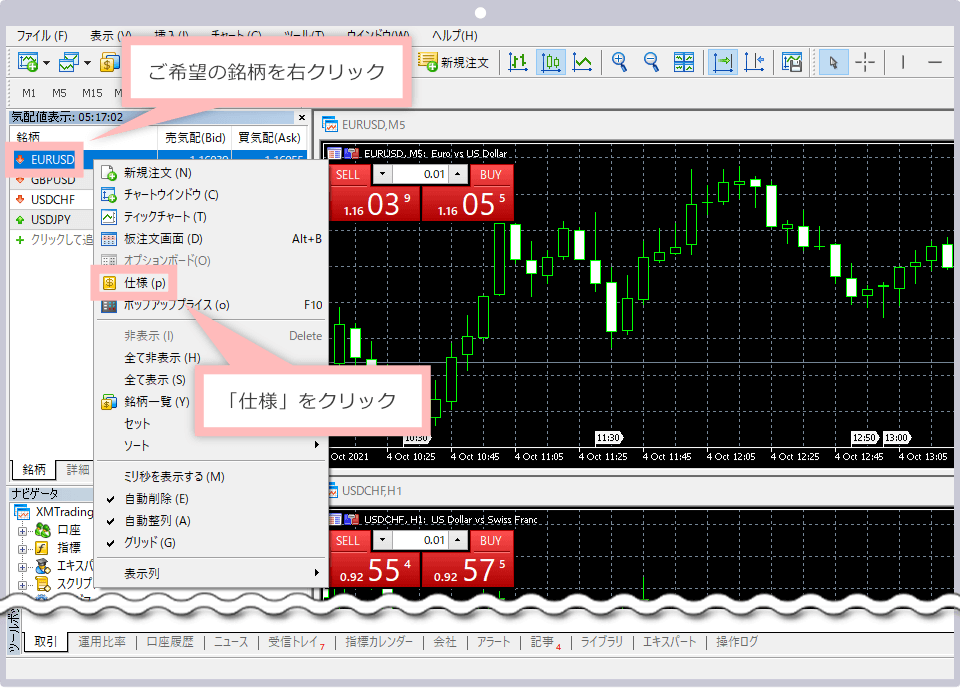This screenshot has height=688, width=960.
Task: Zoom out of the chart
Action: 652,62
